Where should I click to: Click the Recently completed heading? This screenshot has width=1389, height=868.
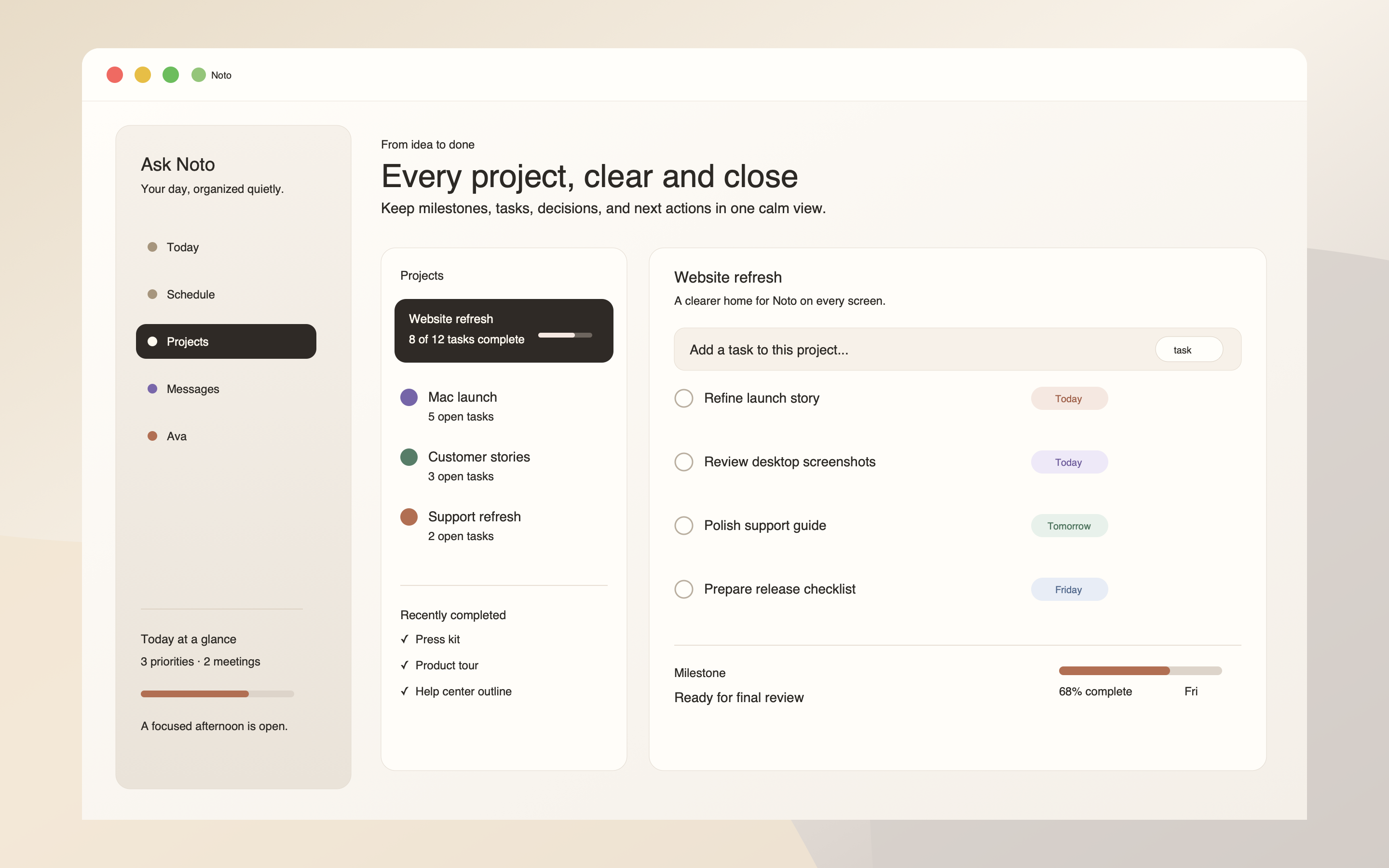pos(453,615)
